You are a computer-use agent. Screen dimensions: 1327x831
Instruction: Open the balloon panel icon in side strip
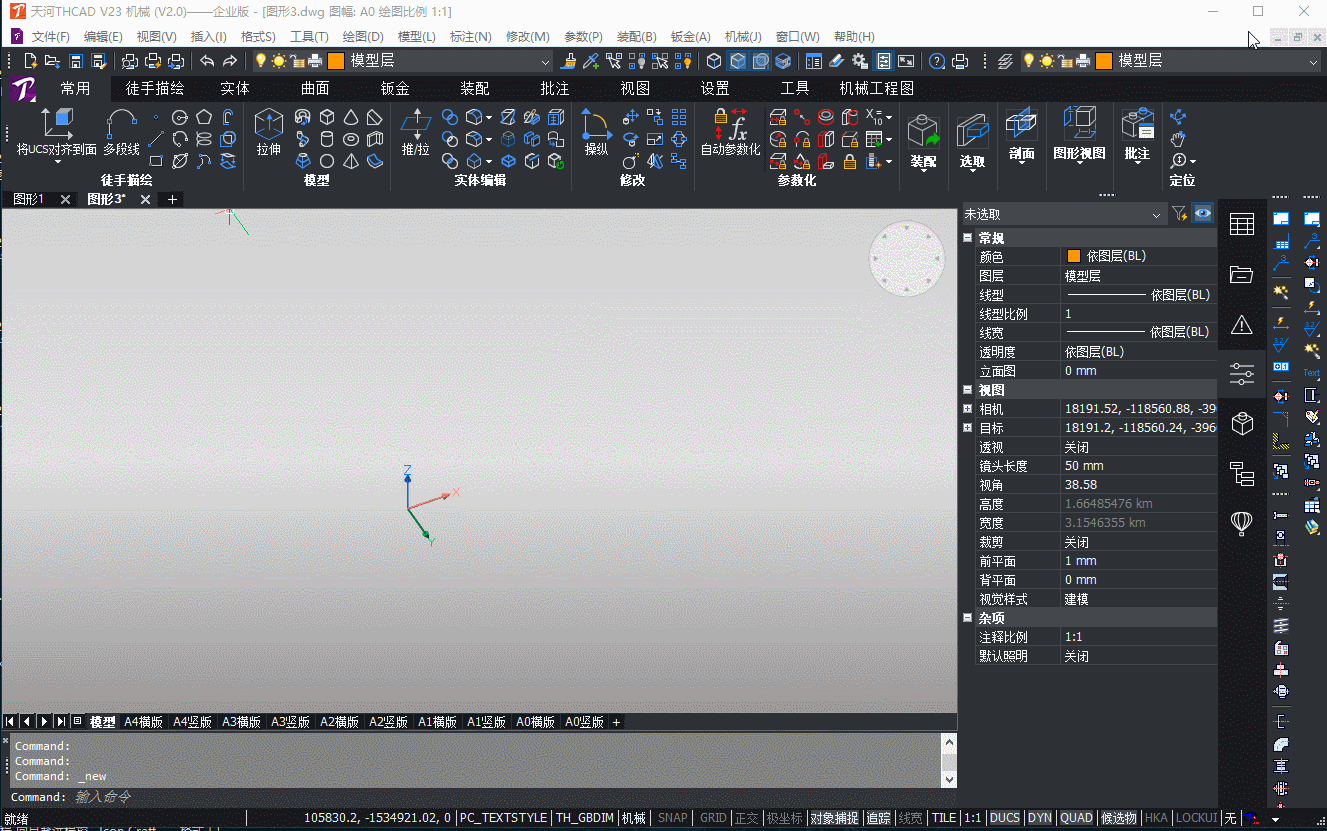(1242, 523)
